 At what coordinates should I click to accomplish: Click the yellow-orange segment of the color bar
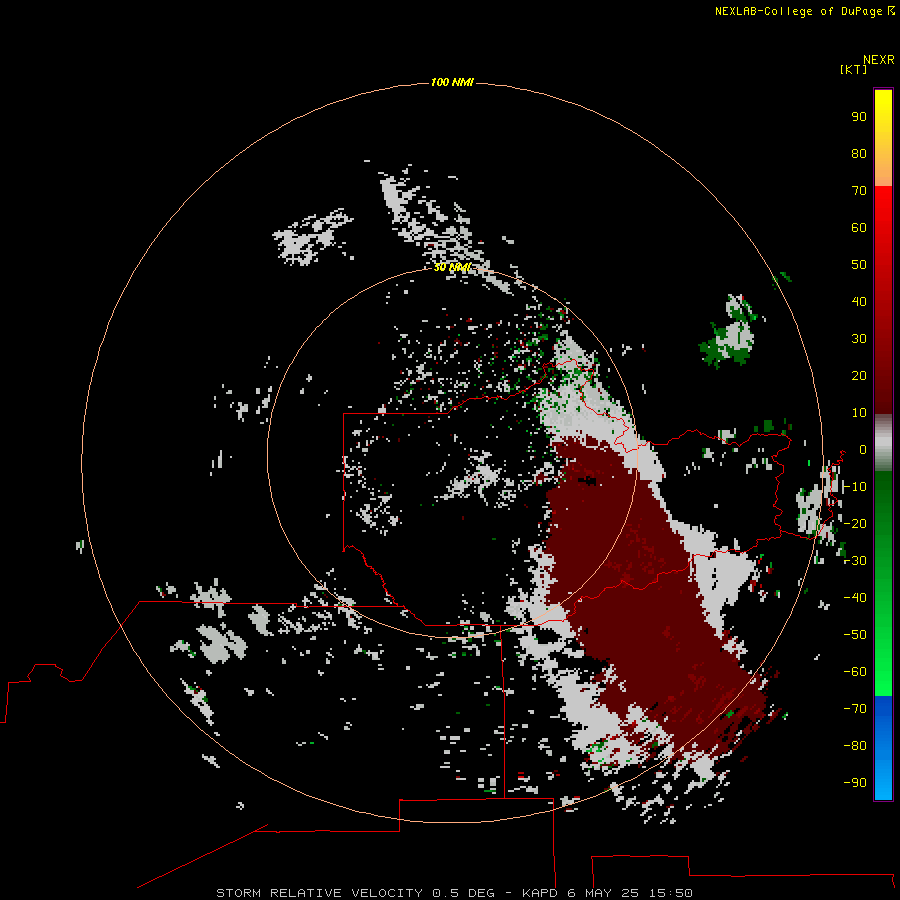pyautogui.click(x=883, y=138)
